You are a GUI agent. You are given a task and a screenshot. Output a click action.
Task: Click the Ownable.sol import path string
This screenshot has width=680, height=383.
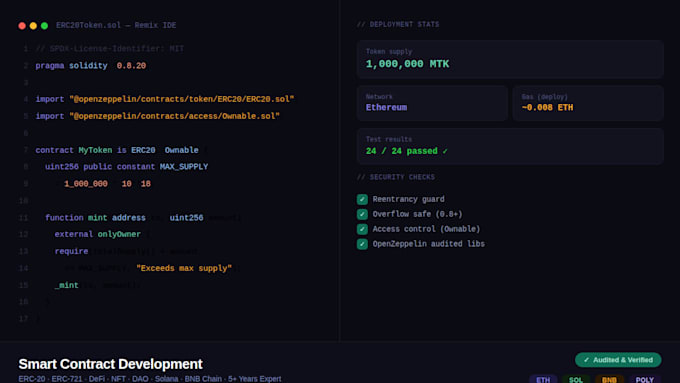pyautogui.click(x=174, y=116)
